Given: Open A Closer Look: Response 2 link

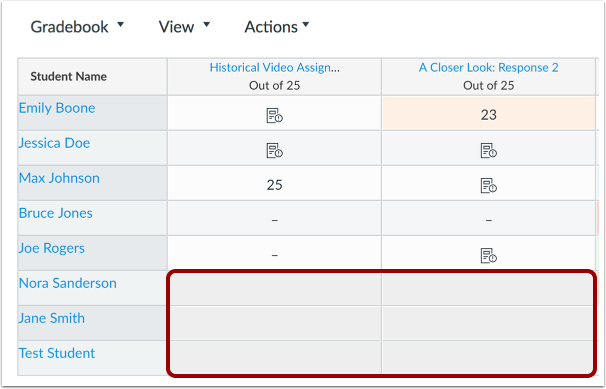Looking at the screenshot, I should [x=489, y=68].
